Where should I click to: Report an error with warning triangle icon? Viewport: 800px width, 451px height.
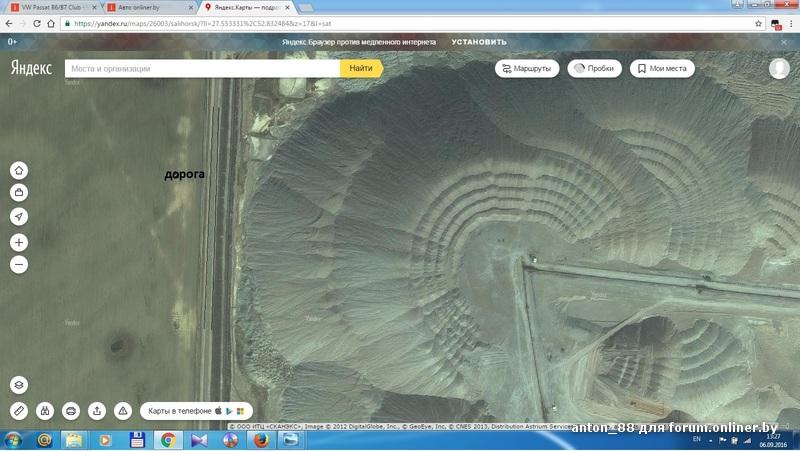point(123,411)
